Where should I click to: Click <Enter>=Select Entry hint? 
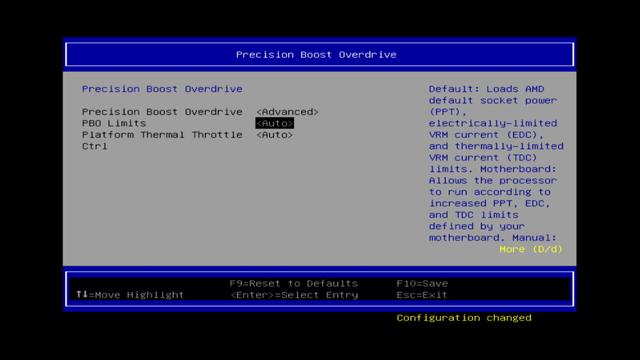point(294,295)
